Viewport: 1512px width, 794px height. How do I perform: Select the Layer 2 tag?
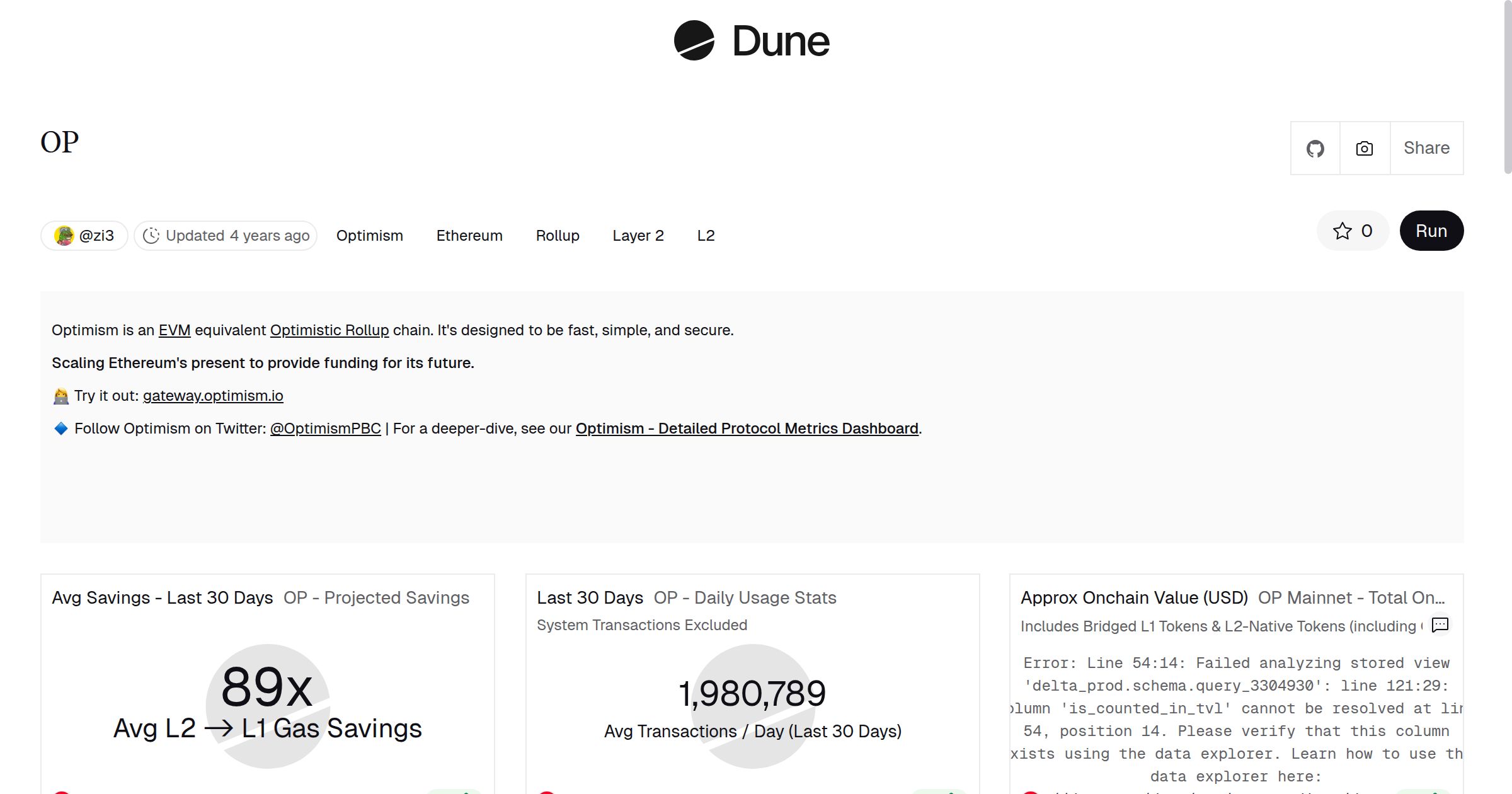pos(638,236)
